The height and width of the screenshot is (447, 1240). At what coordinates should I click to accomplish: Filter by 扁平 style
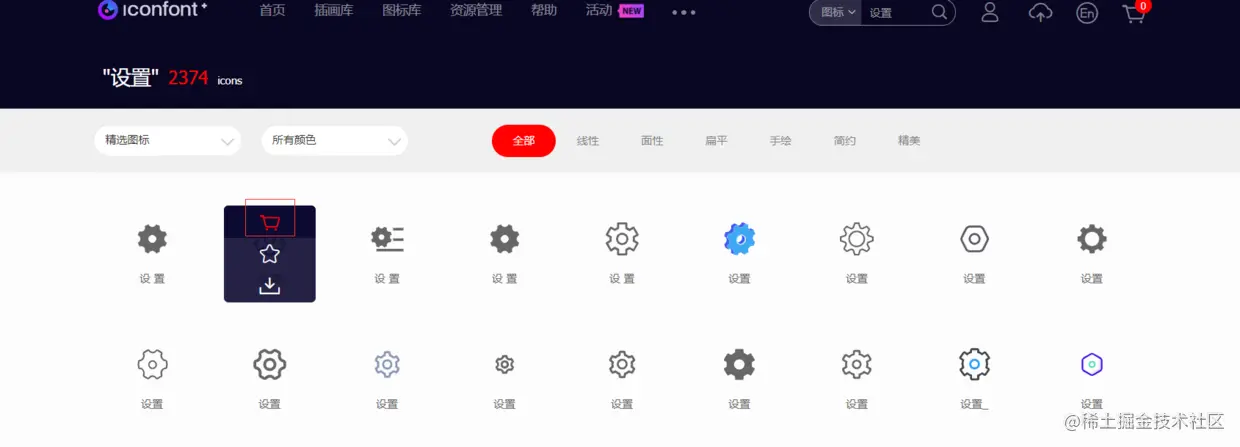point(716,141)
